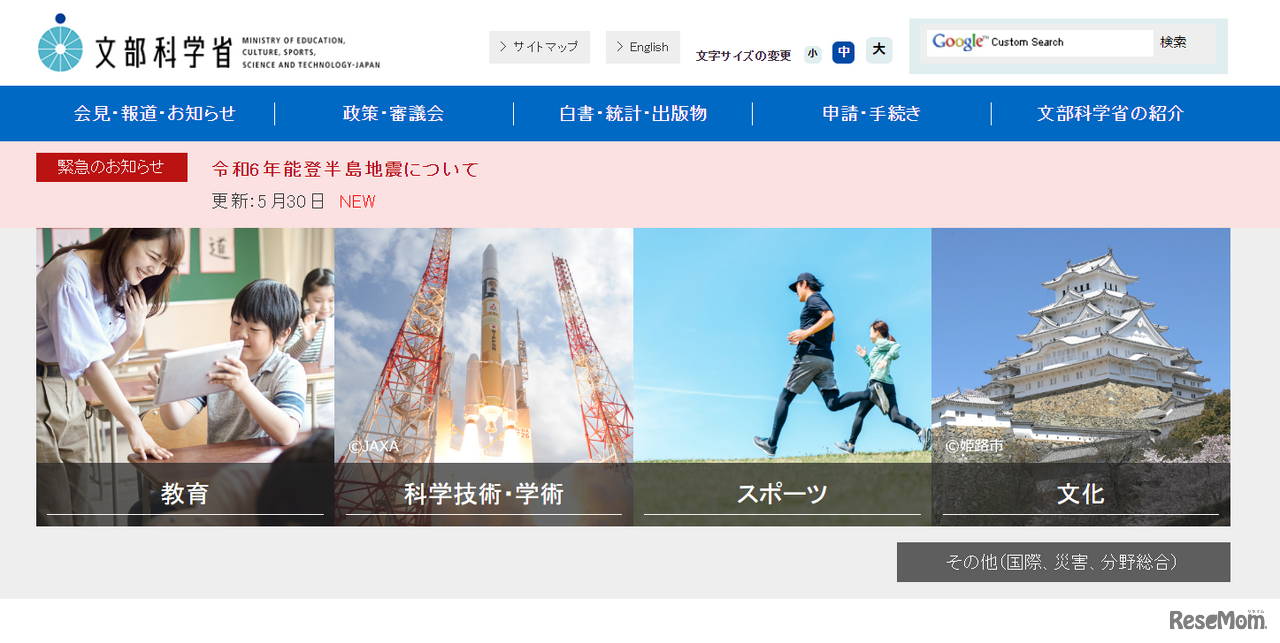
Task: Select the 中 medium text size option
Action: pos(843,52)
